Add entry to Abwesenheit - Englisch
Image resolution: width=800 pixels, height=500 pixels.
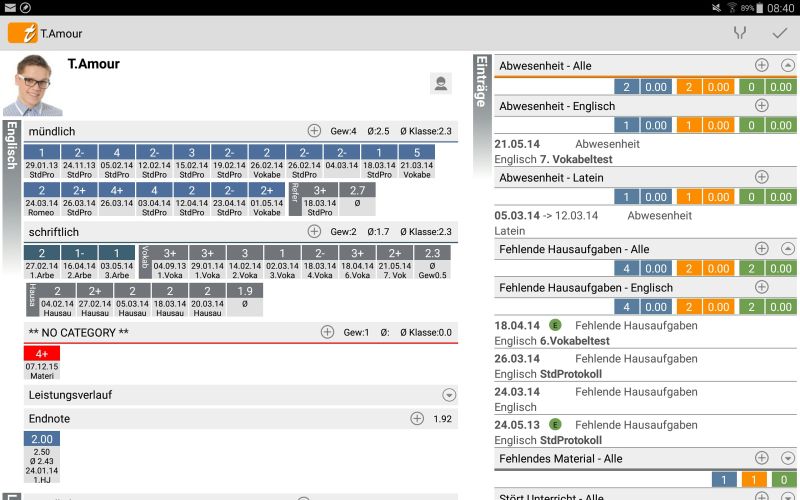pos(761,105)
